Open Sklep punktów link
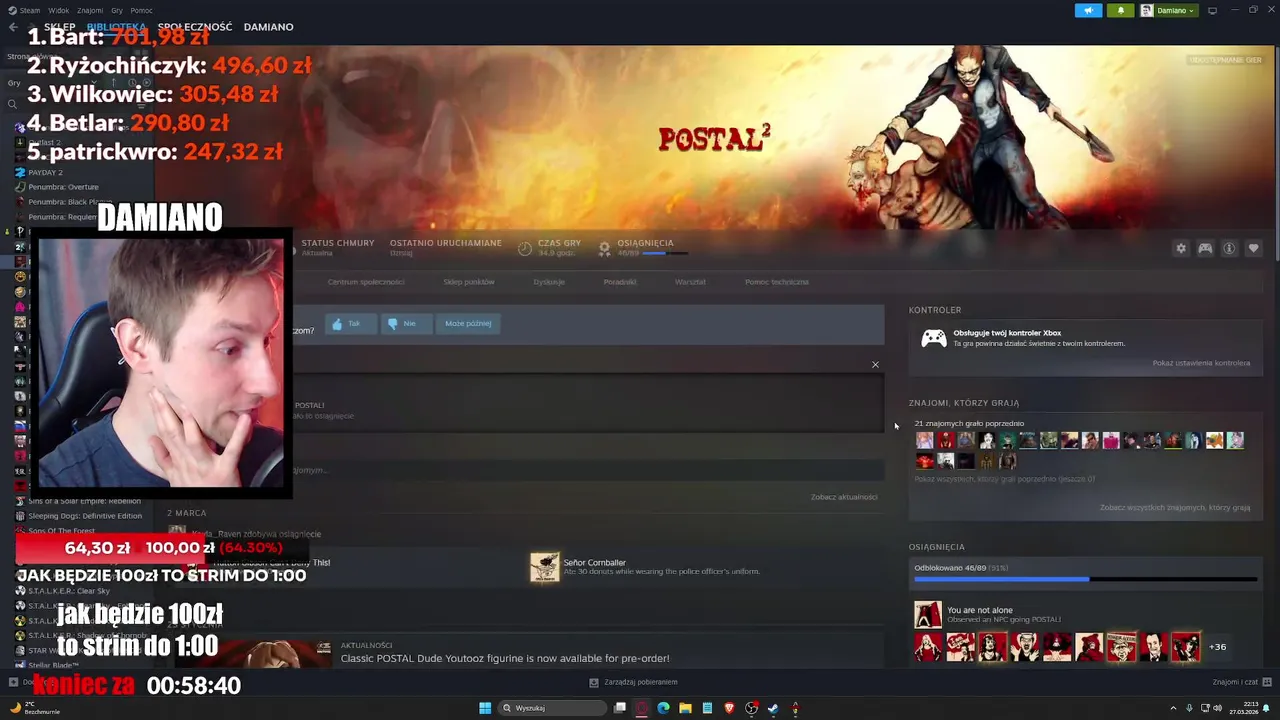This screenshot has height=720, width=1280. [x=469, y=282]
